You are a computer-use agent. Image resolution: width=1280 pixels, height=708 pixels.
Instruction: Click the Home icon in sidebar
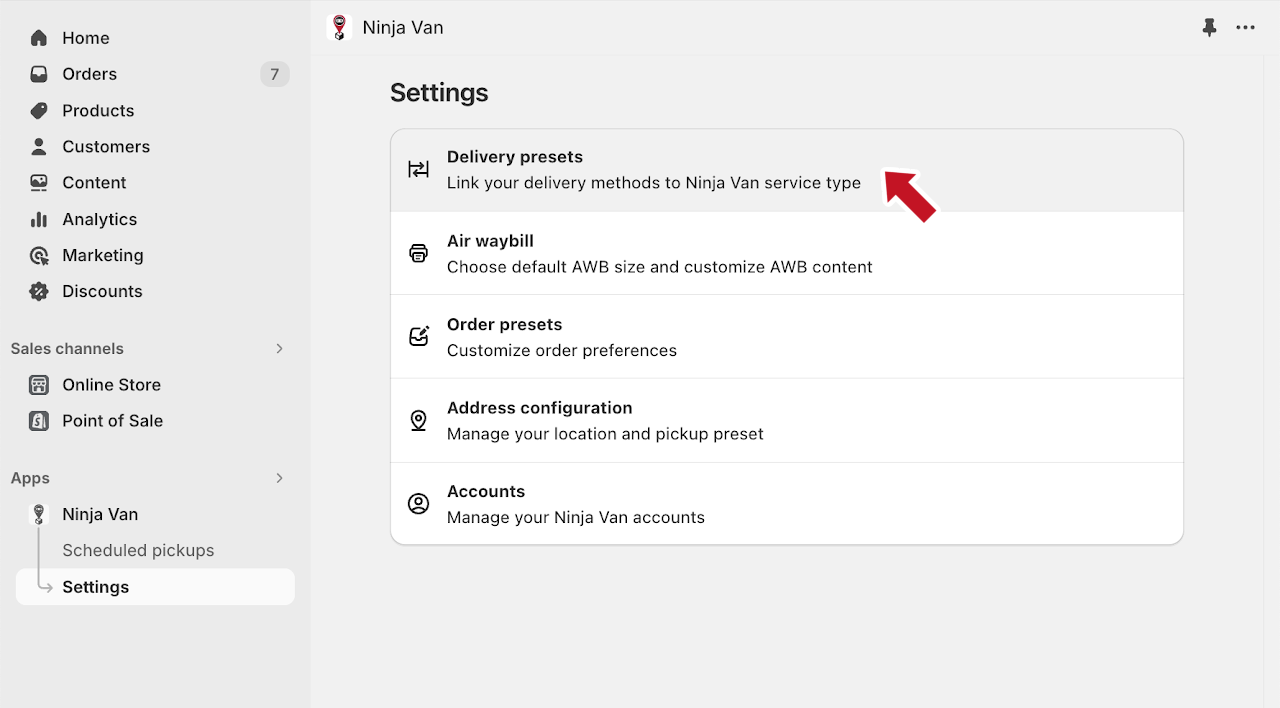click(x=39, y=38)
